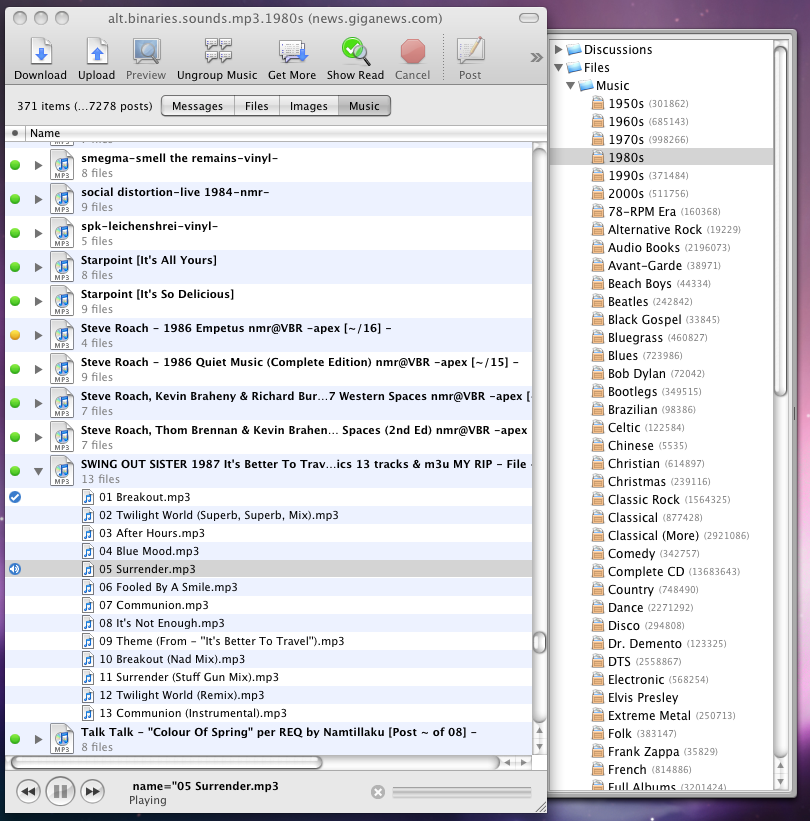
Task: Switch to the Images tab
Action: 308,106
